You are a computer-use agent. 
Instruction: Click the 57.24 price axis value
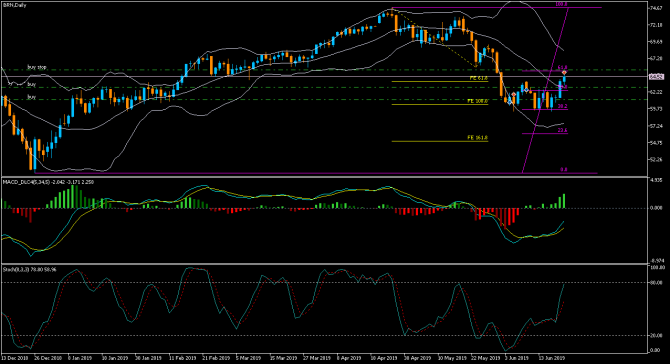(x=656, y=126)
